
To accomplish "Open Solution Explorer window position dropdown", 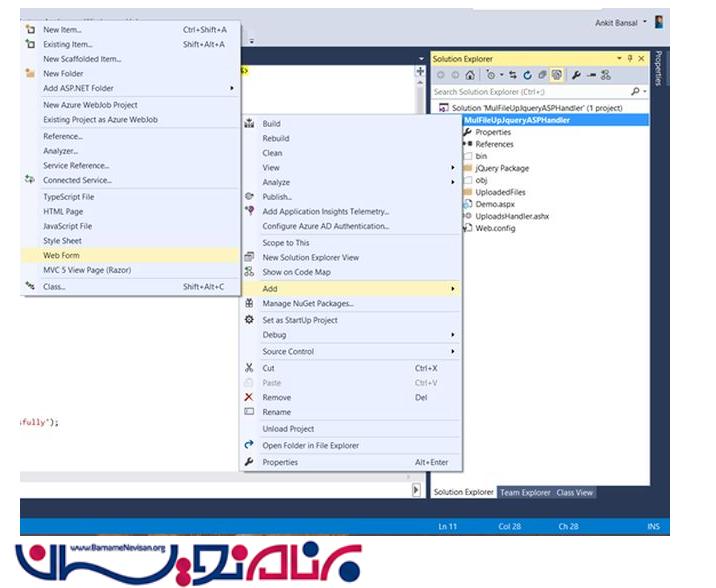I will point(619,58).
